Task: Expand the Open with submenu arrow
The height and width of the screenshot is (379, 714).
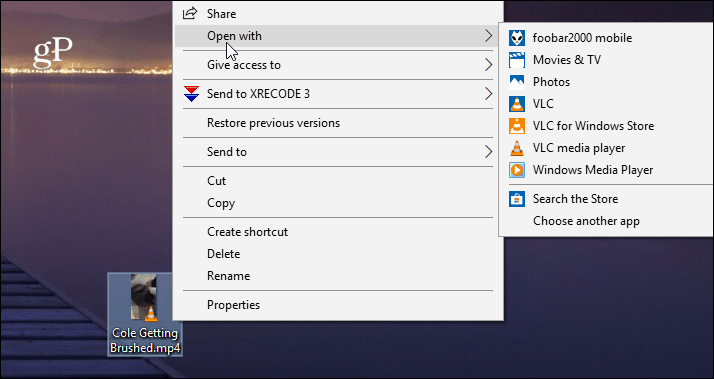Action: (x=488, y=36)
